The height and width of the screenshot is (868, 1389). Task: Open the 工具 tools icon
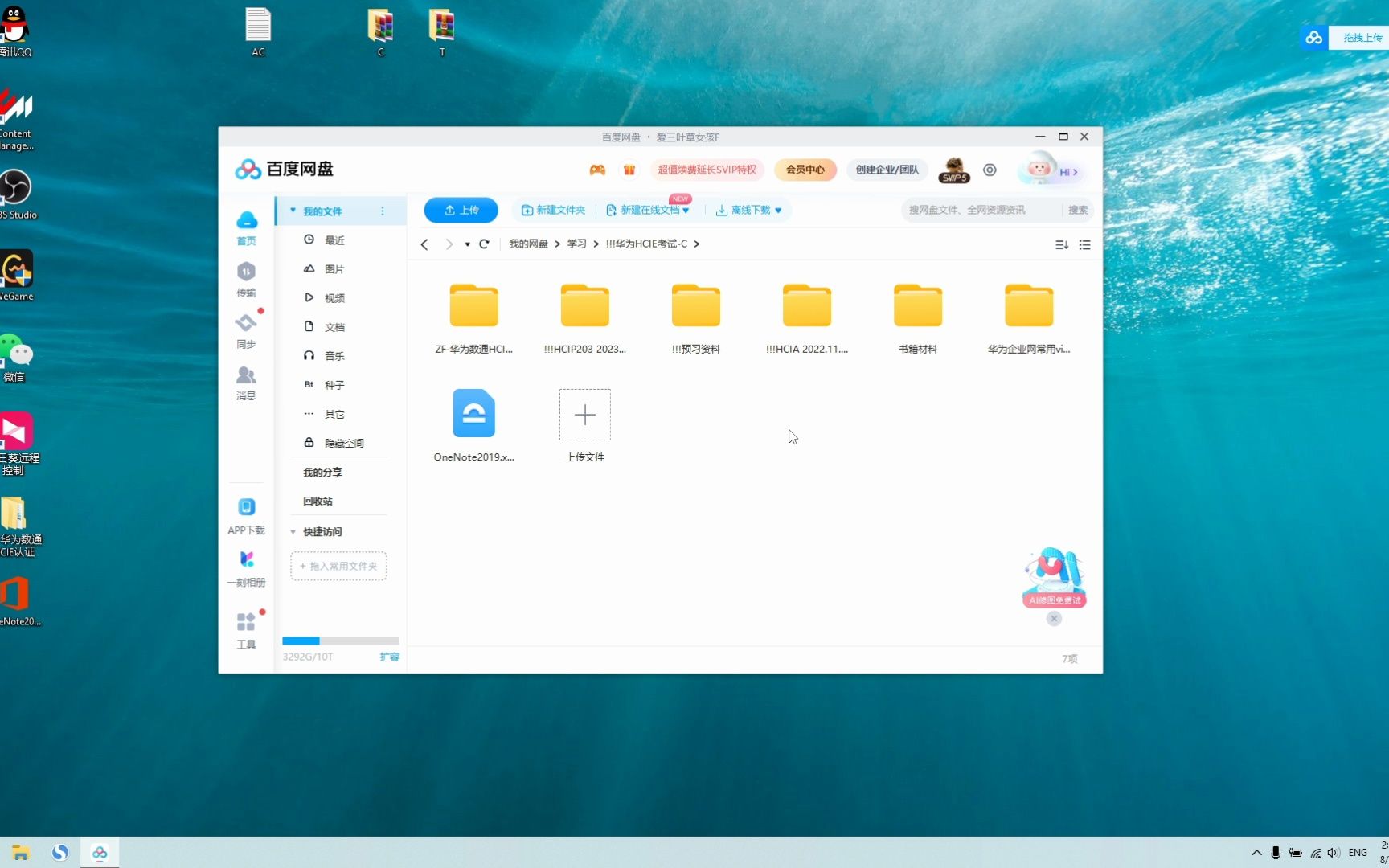tap(246, 631)
